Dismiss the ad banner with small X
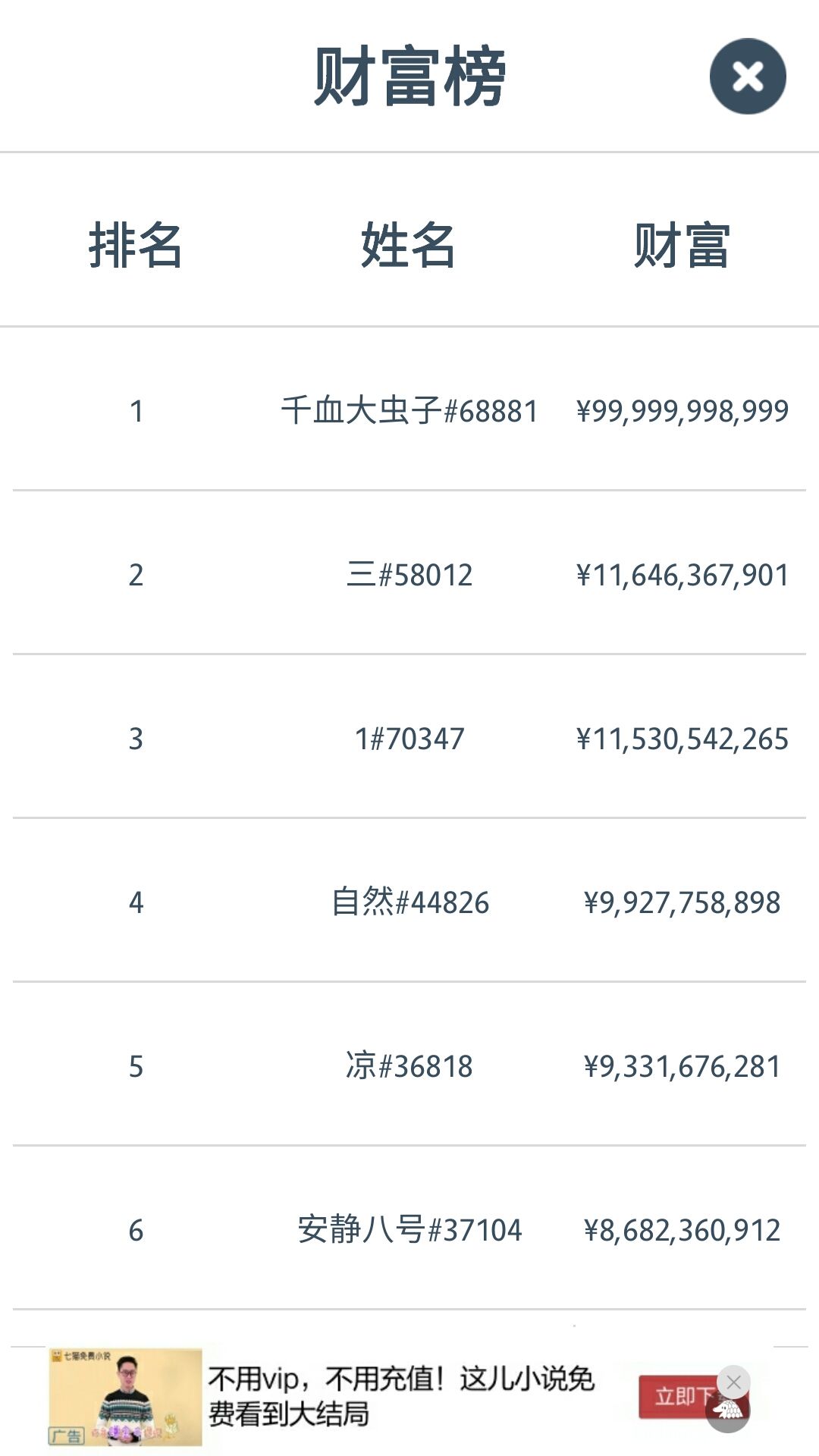Viewport: 819px width, 1456px height. [x=733, y=1382]
